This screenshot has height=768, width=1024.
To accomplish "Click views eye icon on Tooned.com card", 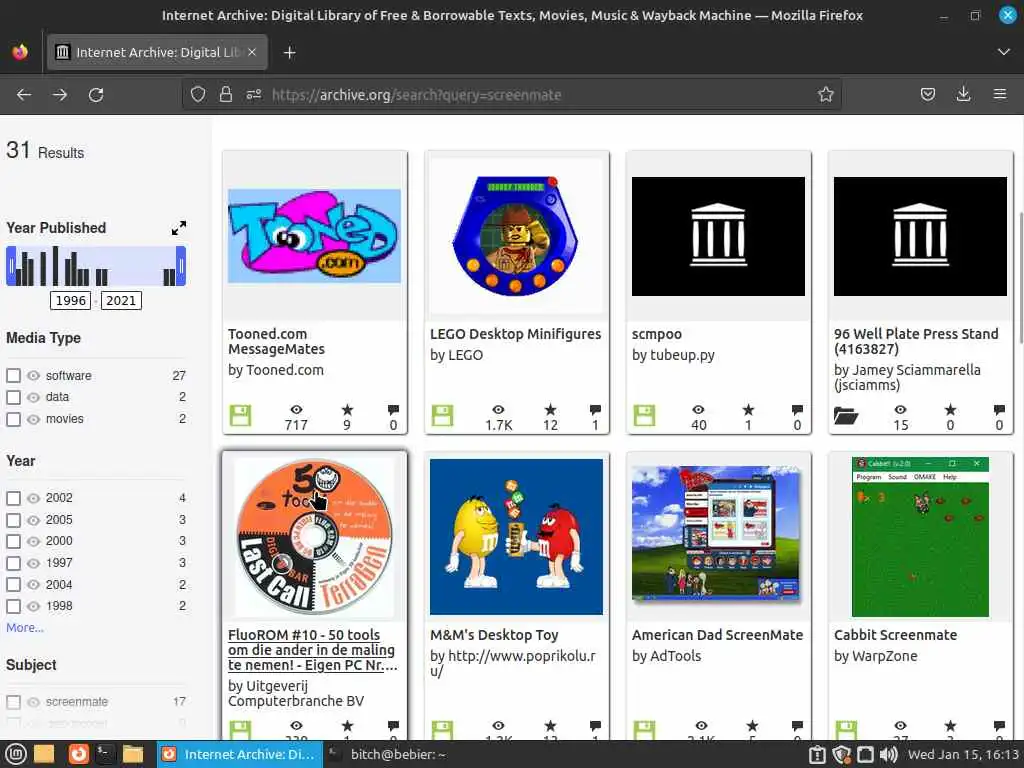I will tap(296, 409).
